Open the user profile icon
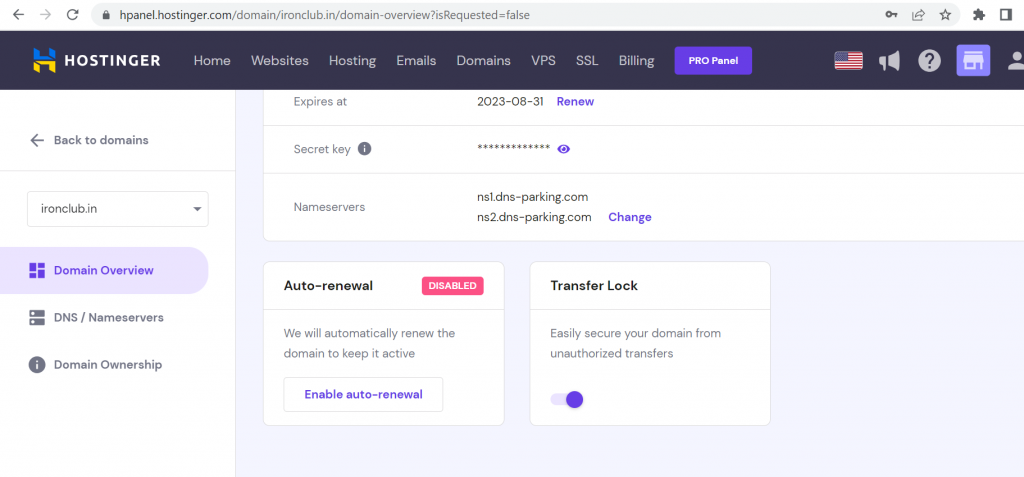The width and height of the screenshot is (1024, 477). 1016,61
